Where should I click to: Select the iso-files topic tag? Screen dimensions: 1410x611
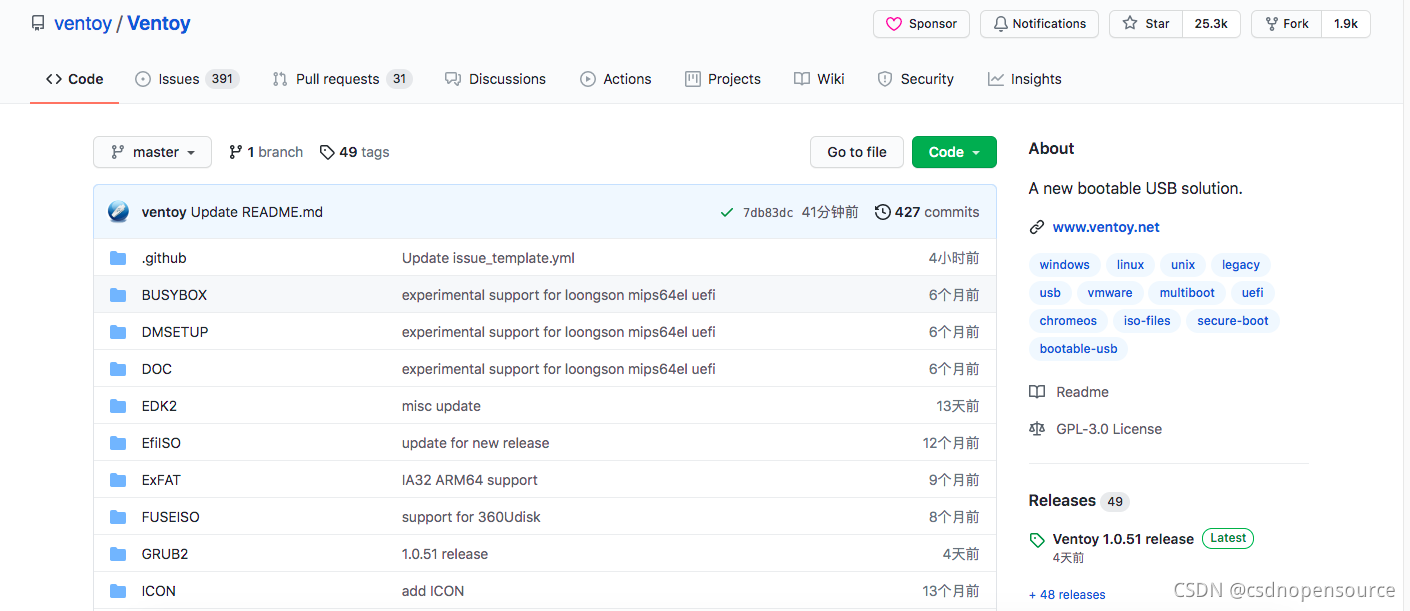tap(1147, 321)
